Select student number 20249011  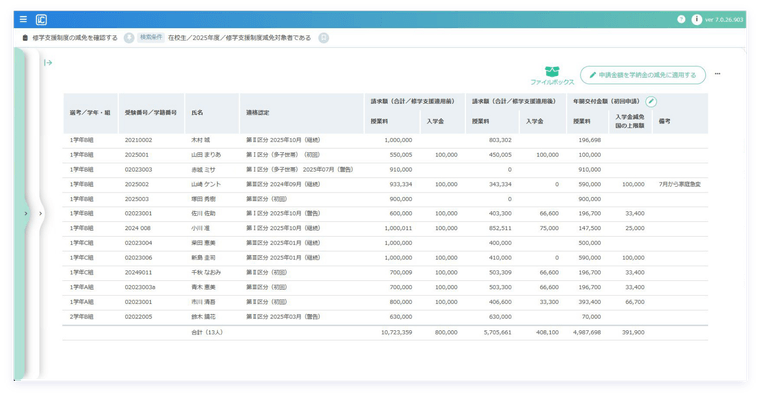point(138,272)
